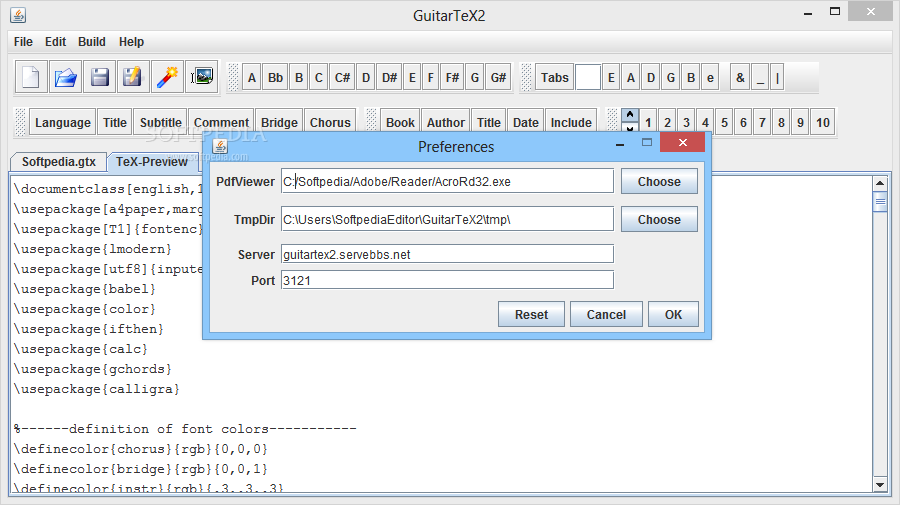Viewport: 900px width, 505px height.
Task: Click the GuitarTeX2 window Java icon
Action: pos(18,15)
